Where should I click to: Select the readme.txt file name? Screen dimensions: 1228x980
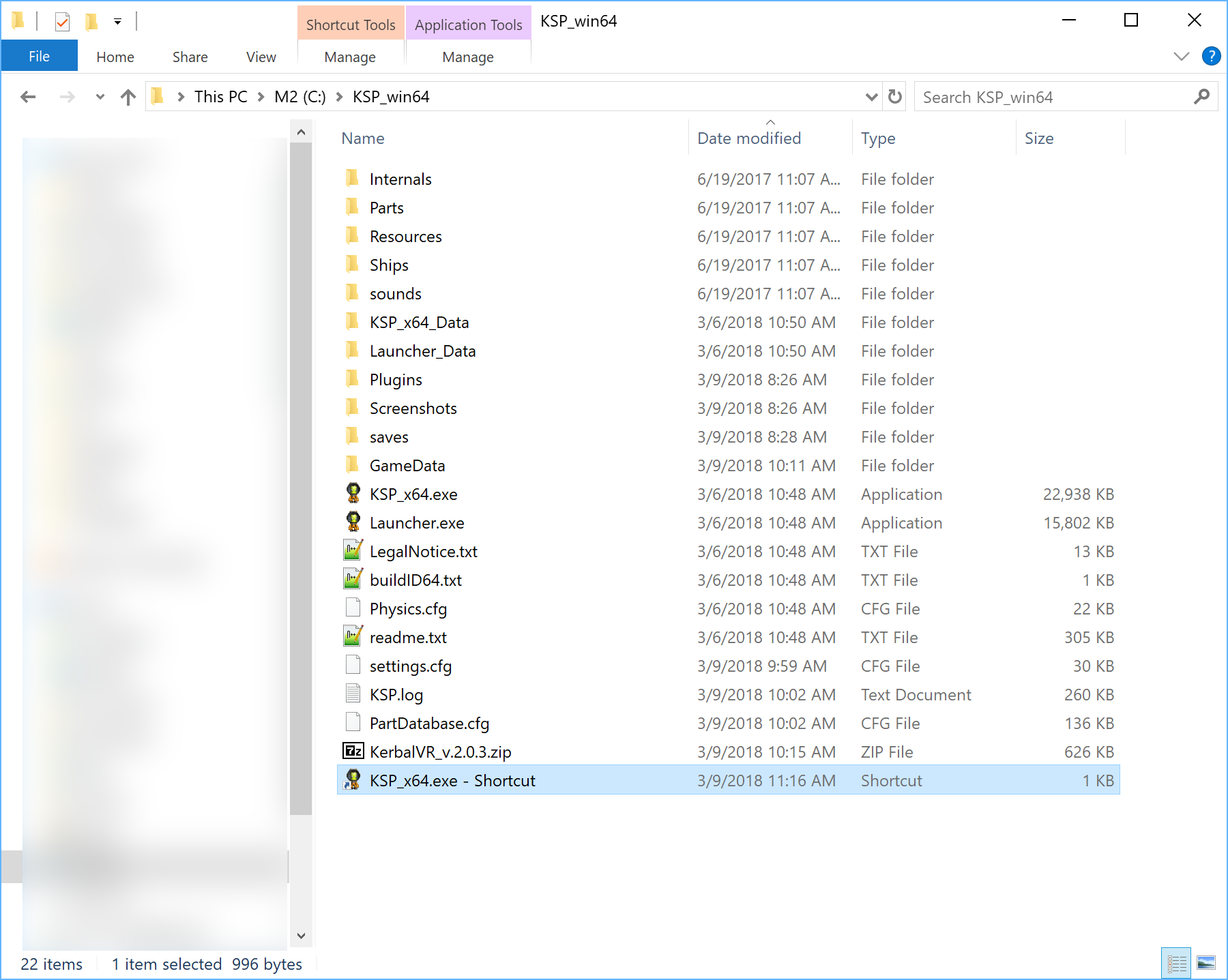[408, 638]
